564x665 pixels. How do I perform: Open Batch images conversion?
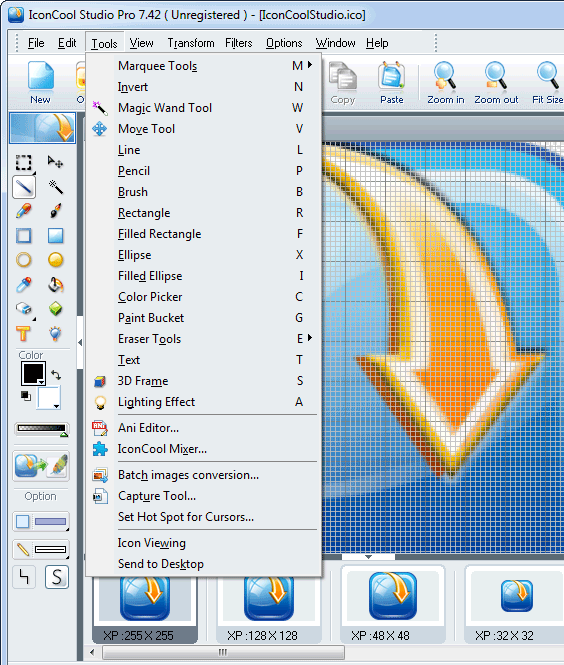pyautogui.click(x=204, y=475)
